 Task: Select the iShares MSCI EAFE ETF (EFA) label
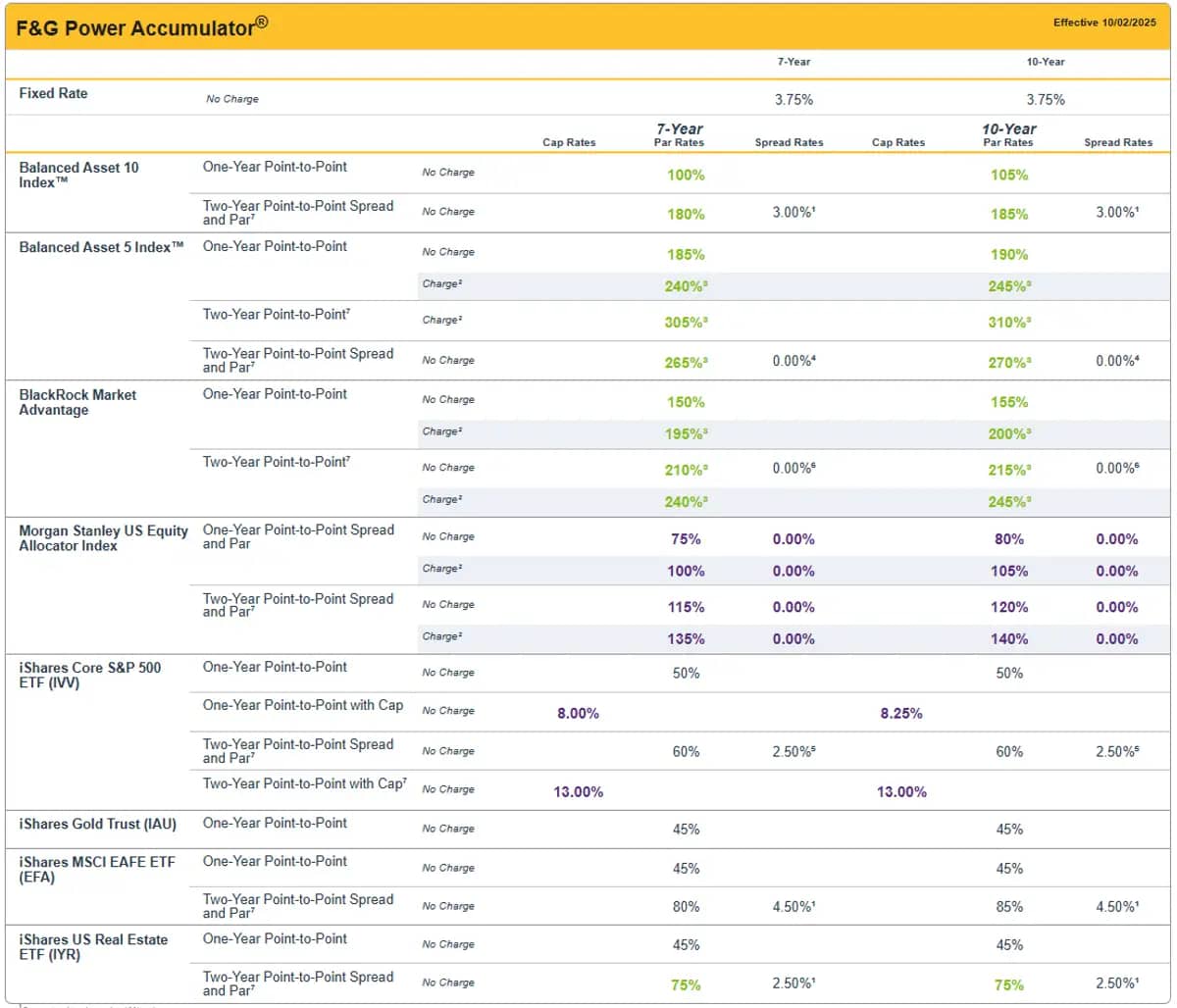click(97, 869)
